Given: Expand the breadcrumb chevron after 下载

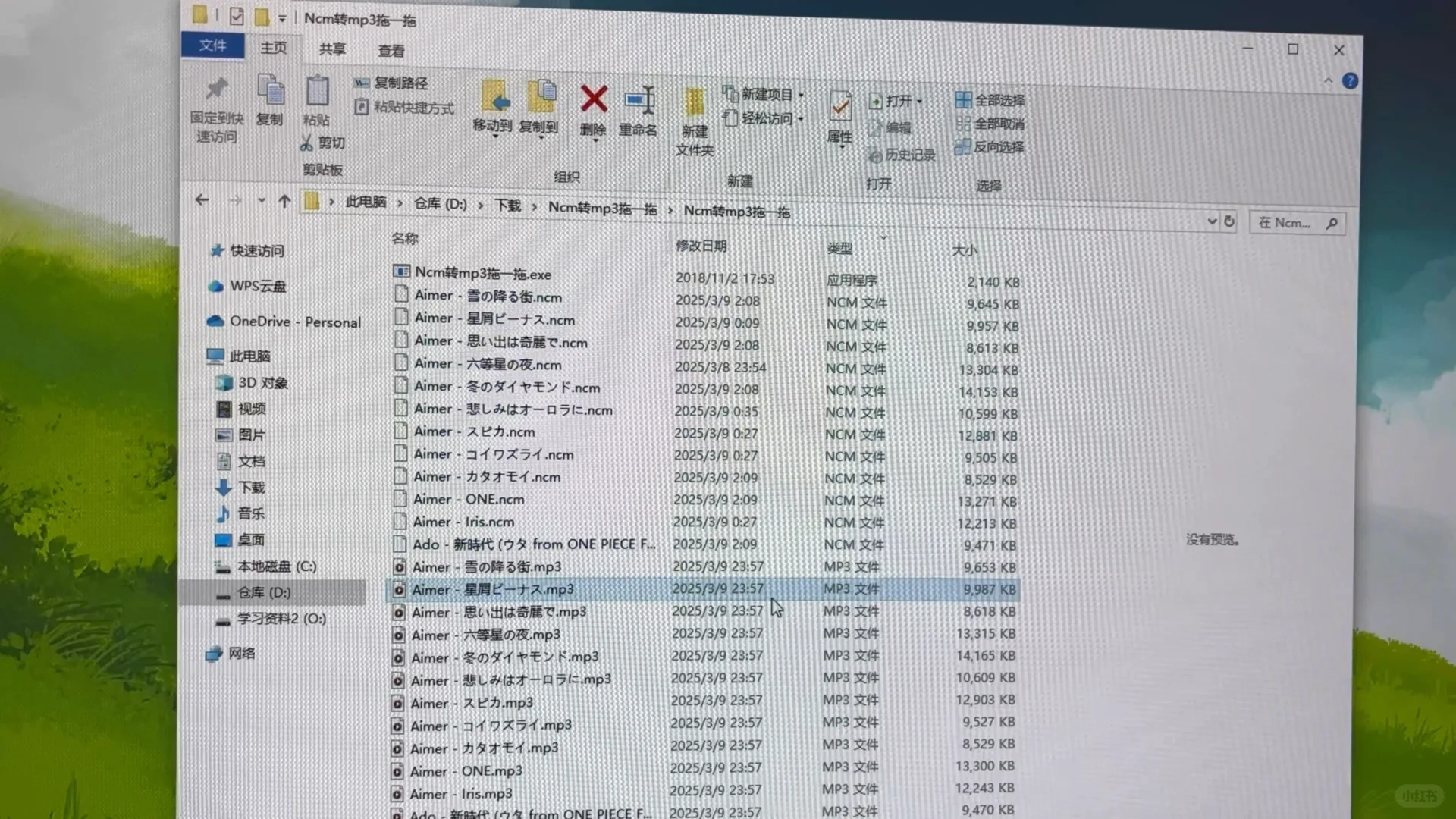Looking at the screenshot, I should [x=535, y=207].
